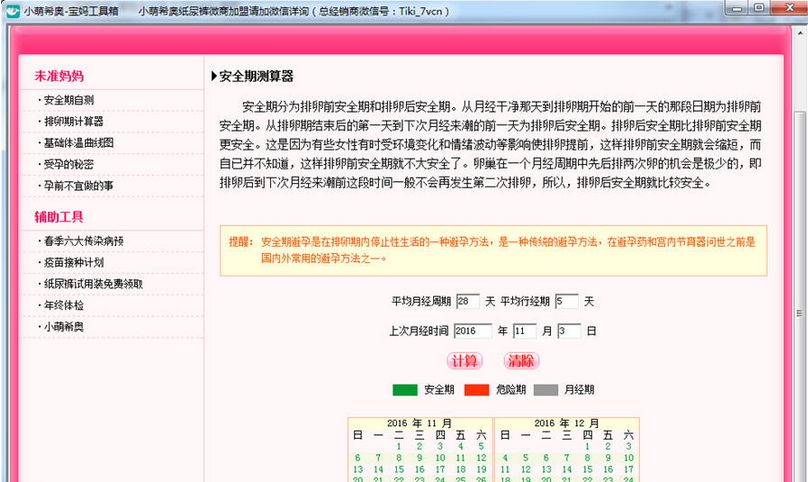Open the 基础体温曲线图 sidebar item
The image size is (808, 482).
78,143
